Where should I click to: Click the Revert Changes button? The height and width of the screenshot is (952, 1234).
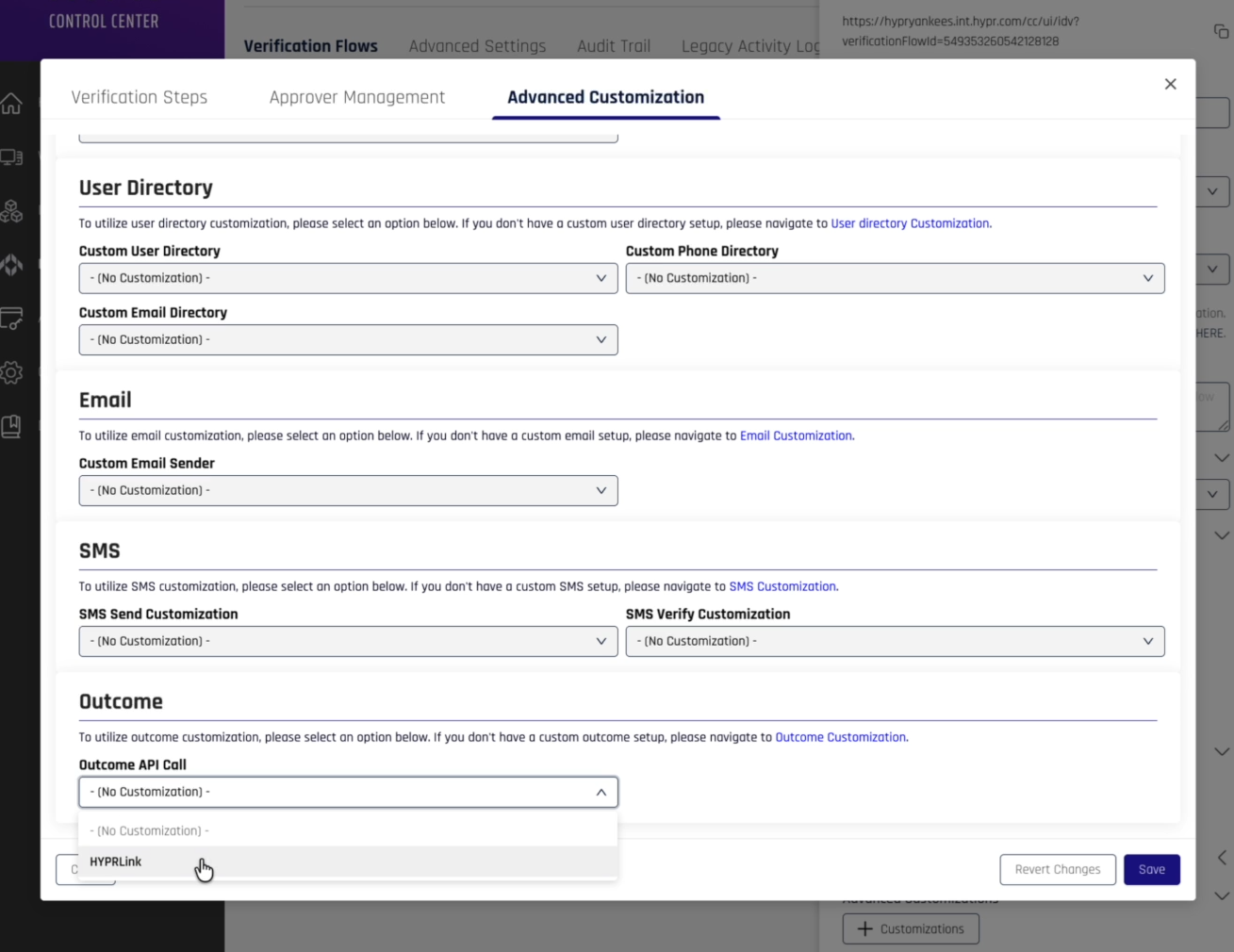click(1057, 869)
